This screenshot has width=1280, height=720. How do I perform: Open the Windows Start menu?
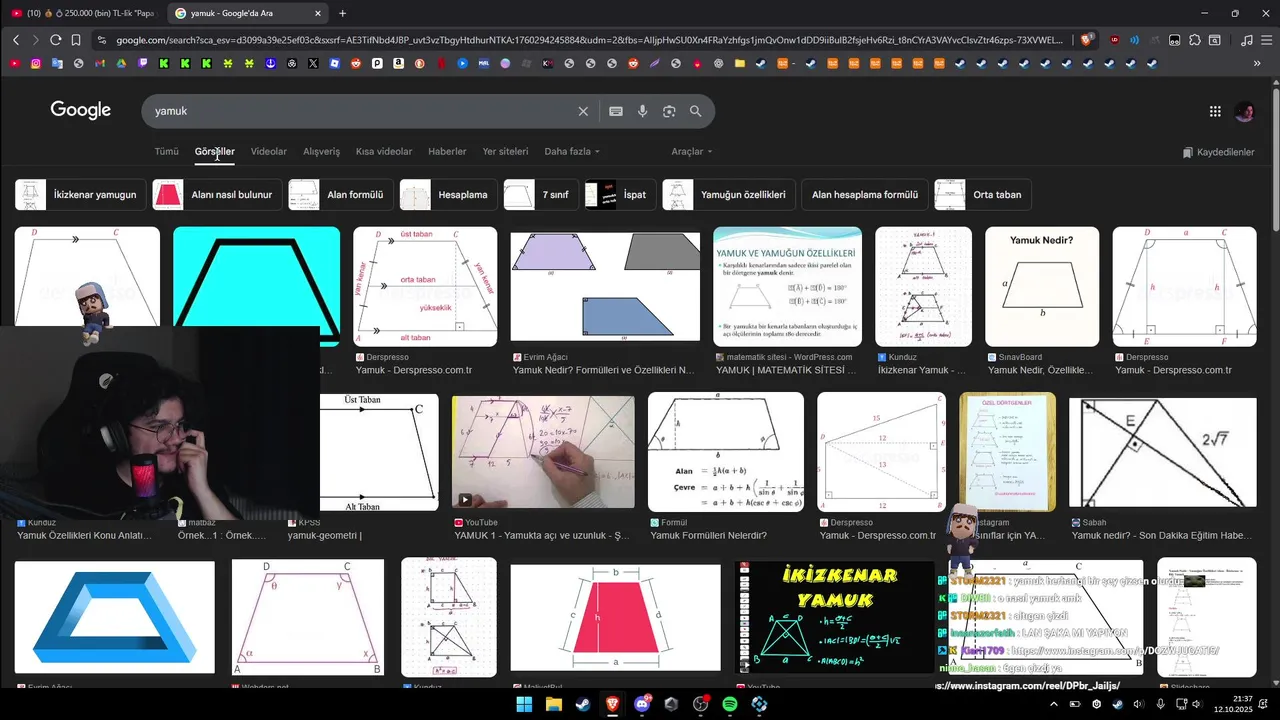[x=524, y=704]
